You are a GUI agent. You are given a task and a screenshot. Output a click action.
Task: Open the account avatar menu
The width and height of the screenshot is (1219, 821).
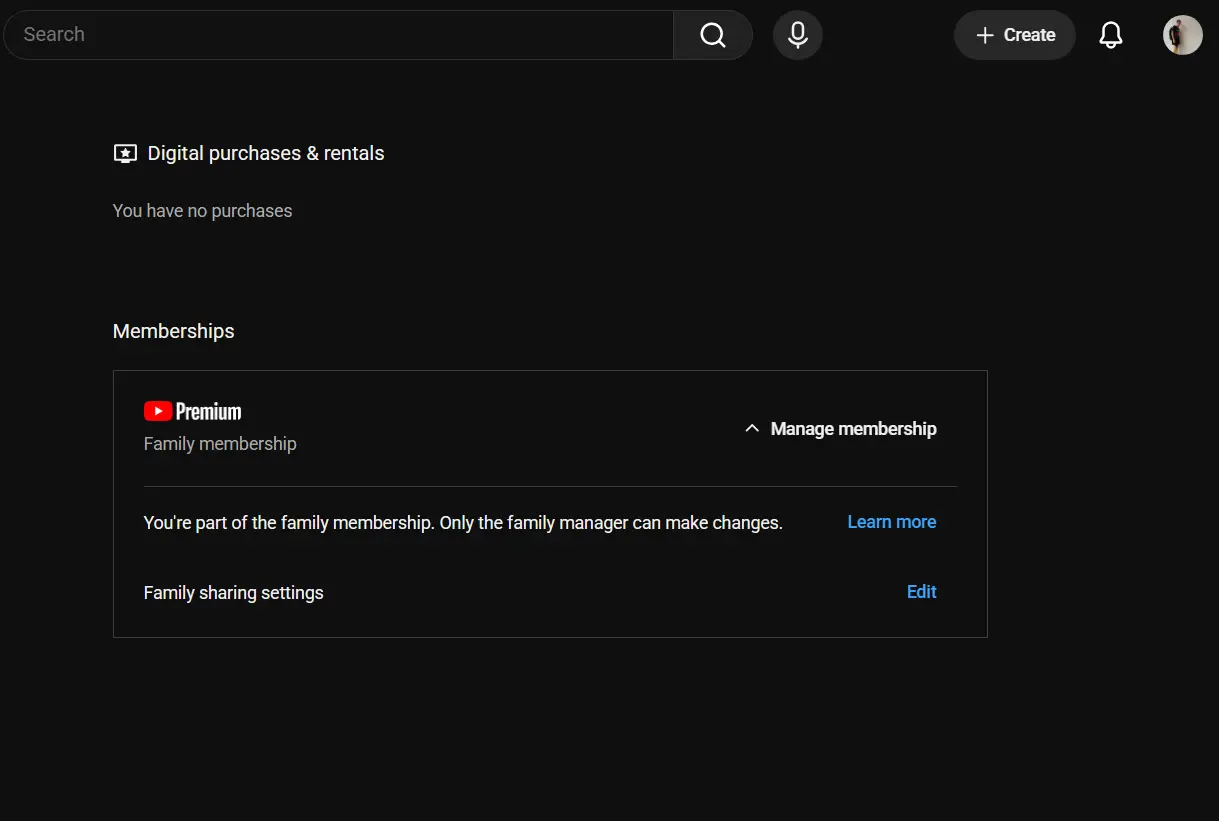click(x=1183, y=35)
